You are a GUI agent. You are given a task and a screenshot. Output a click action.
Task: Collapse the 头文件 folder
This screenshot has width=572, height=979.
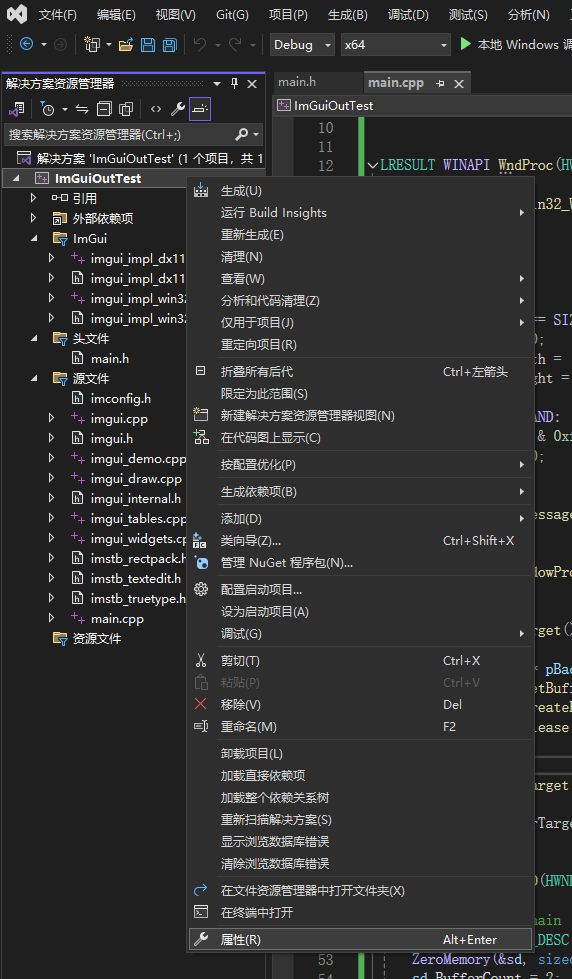click(x=34, y=338)
